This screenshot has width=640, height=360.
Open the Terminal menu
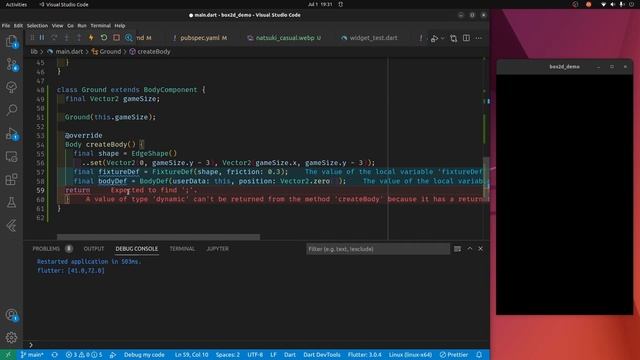pos(100,25)
